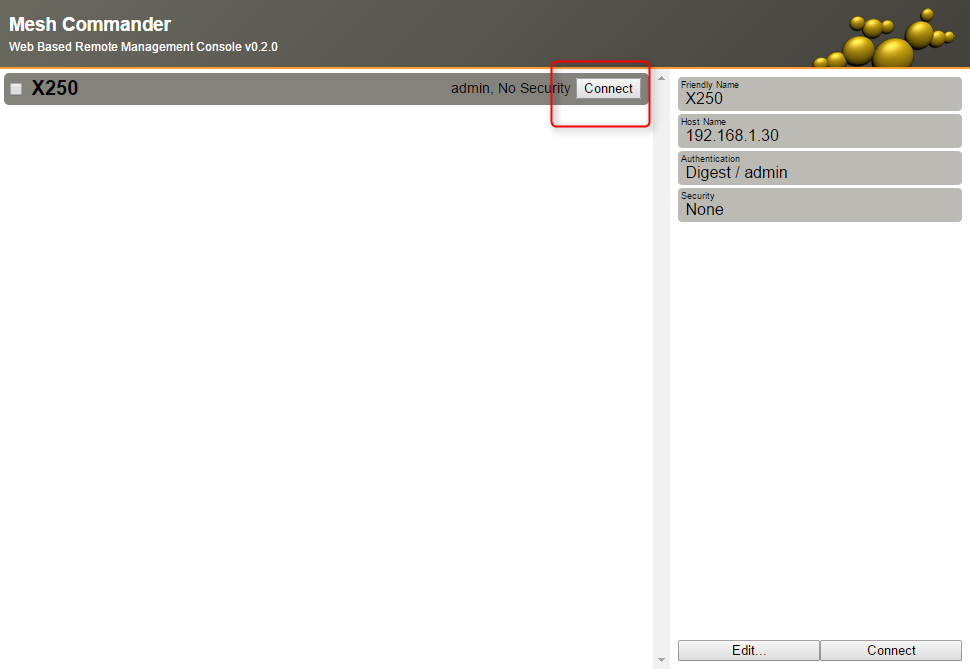
Task: Click the Security field showing None
Action: [819, 205]
